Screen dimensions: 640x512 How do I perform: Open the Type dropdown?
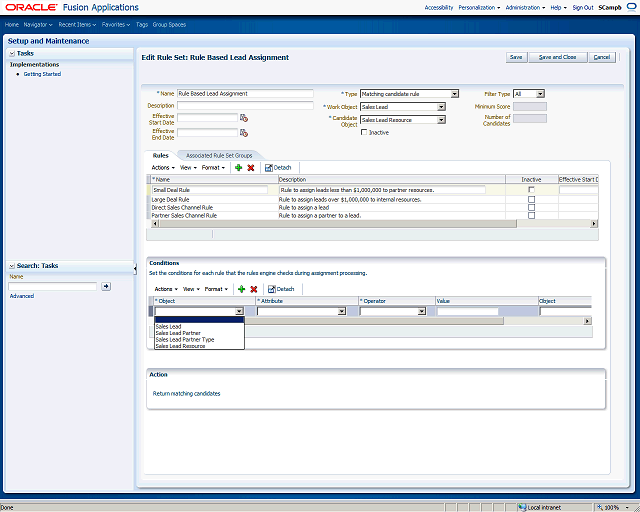point(455,94)
